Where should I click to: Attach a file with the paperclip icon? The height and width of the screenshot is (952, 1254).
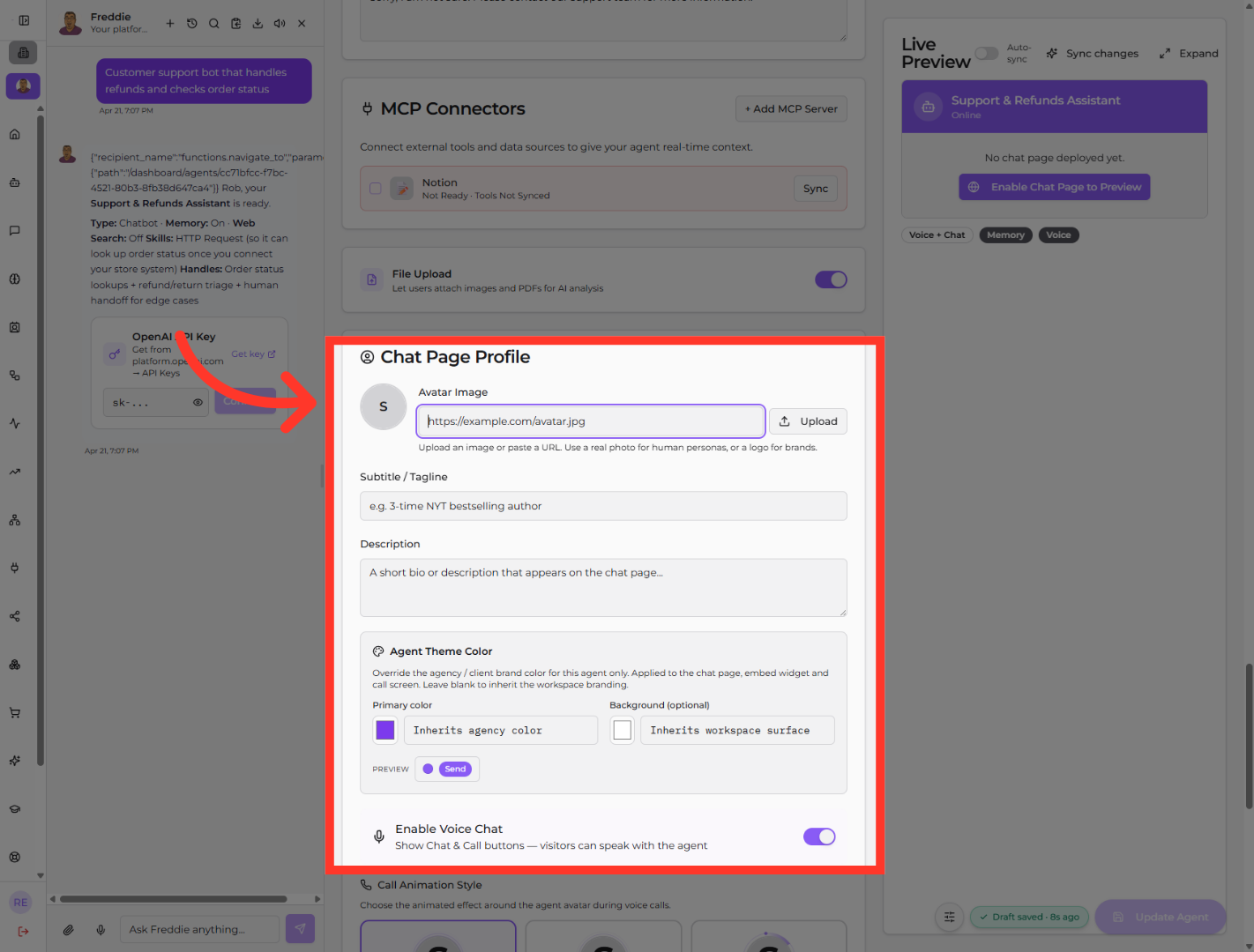point(68,929)
